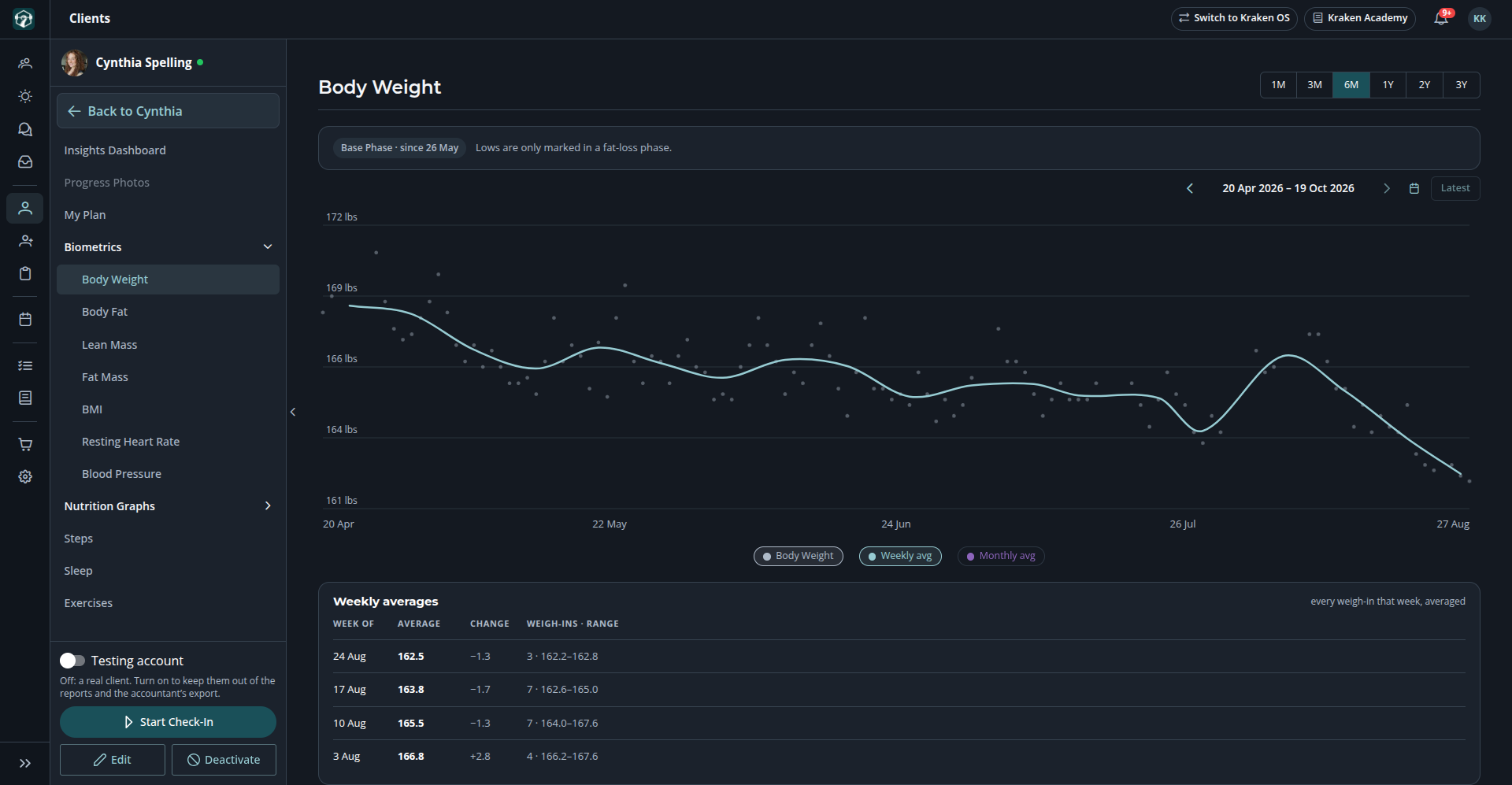Click the checklist sidebar icon

pos(25,365)
